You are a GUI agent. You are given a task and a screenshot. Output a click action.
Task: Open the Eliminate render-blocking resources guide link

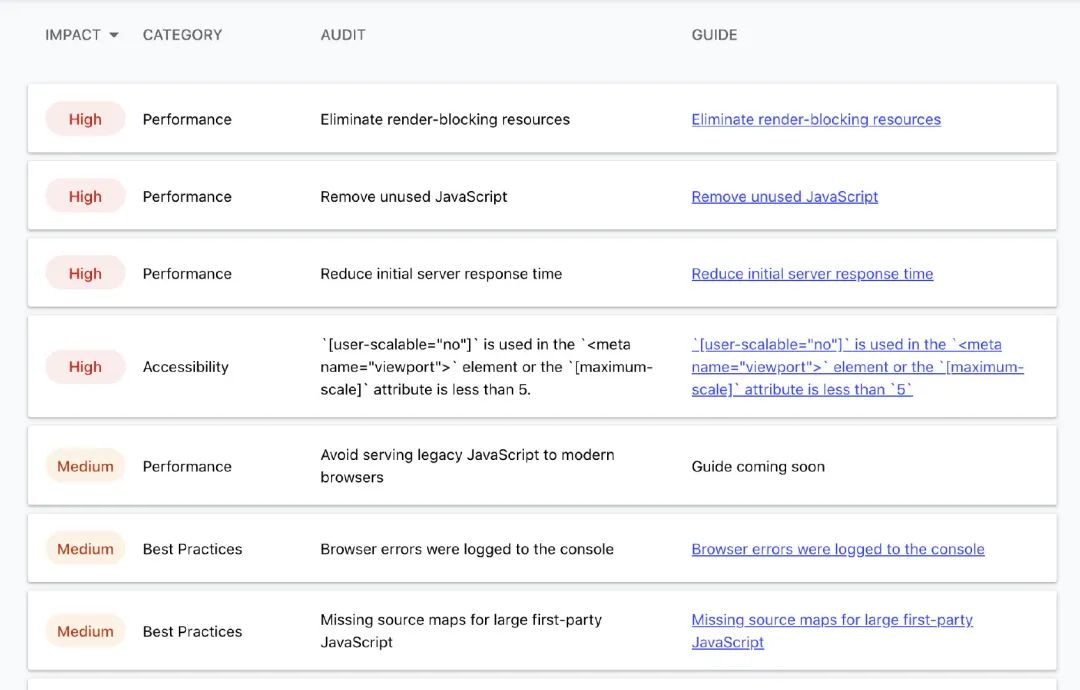[x=816, y=119]
